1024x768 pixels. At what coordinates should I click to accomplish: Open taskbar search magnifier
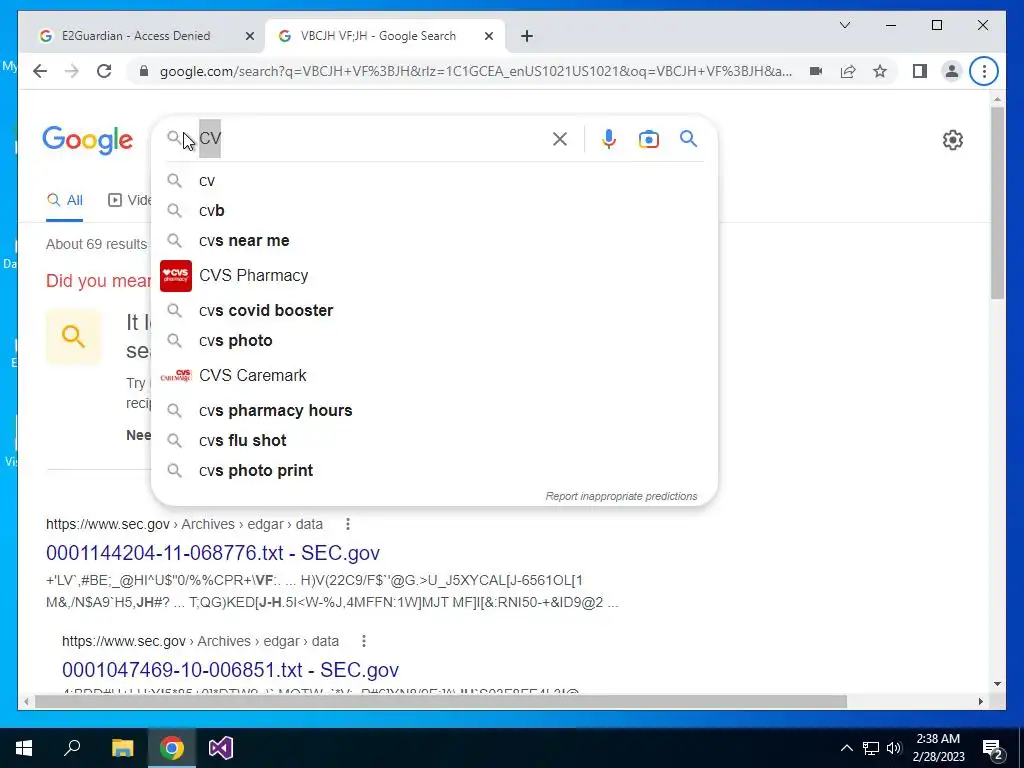point(72,748)
